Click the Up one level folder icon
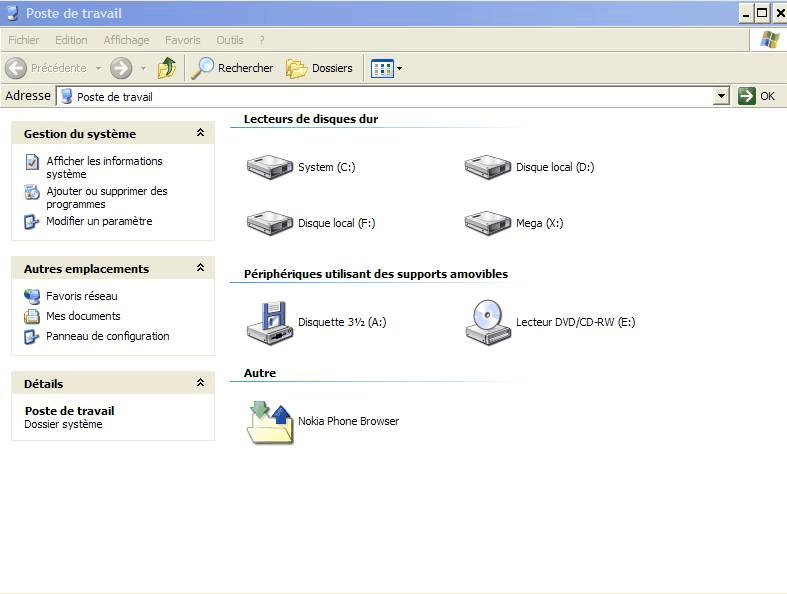 tap(167, 68)
